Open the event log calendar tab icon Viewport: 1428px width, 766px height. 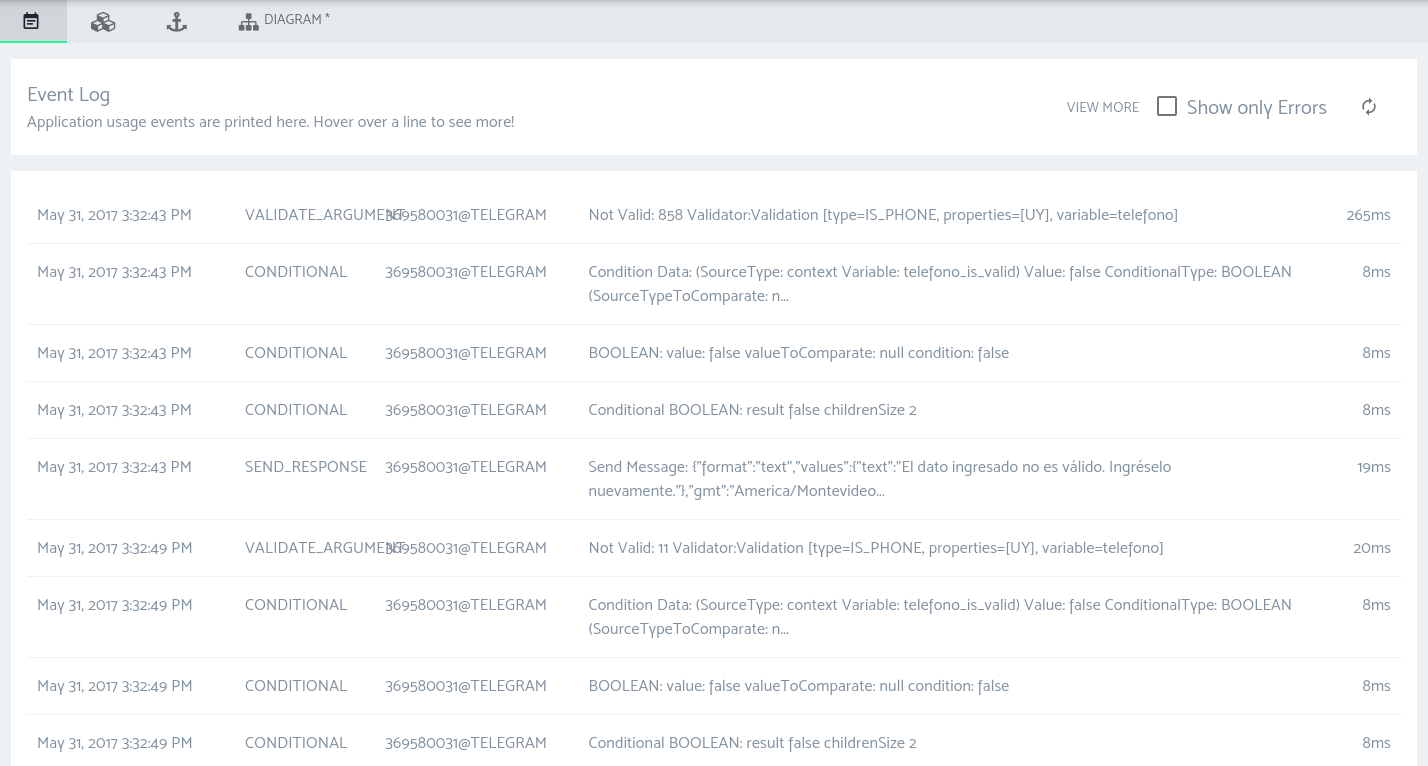[31, 21]
